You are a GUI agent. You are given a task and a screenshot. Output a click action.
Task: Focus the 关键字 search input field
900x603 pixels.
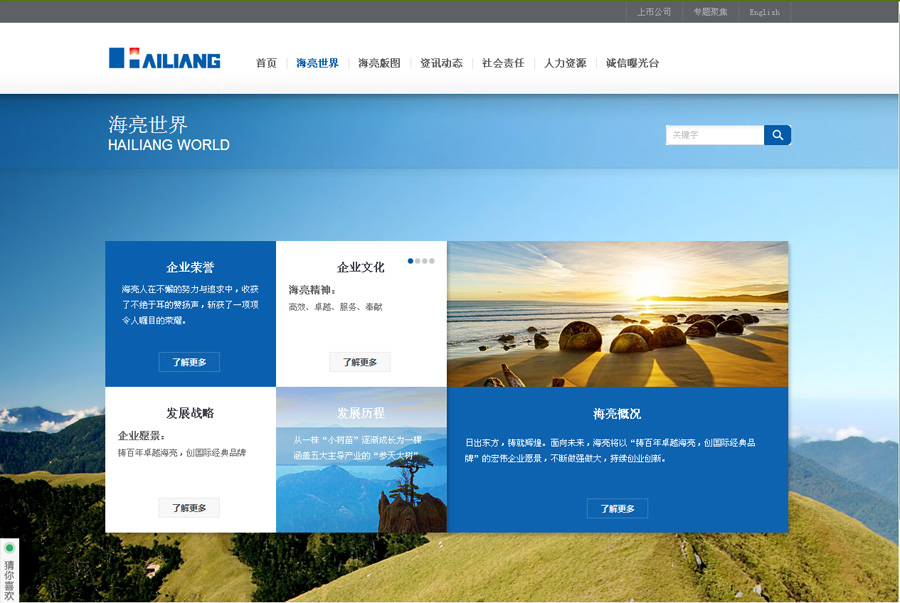click(715, 135)
